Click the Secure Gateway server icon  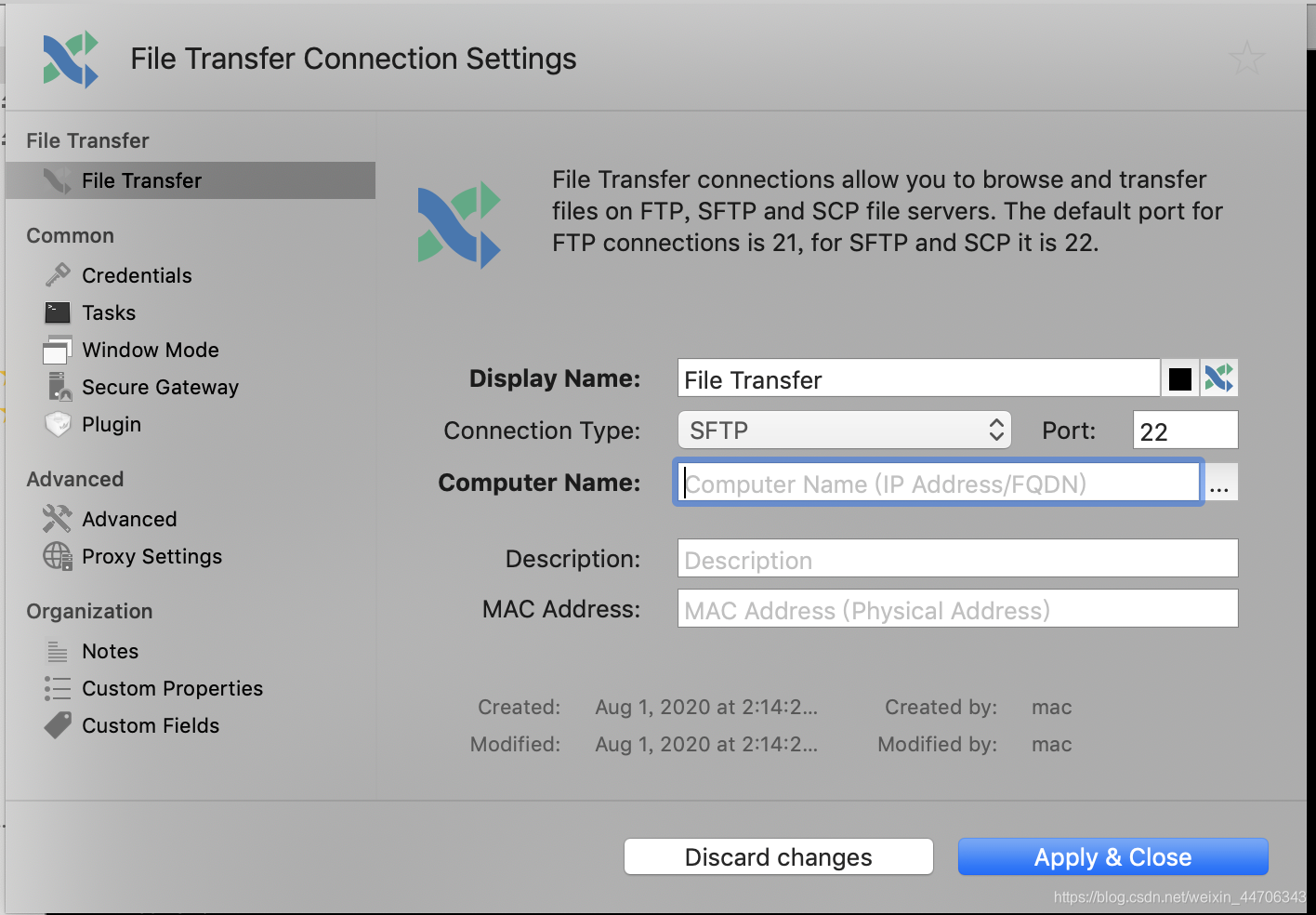(x=59, y=387)
